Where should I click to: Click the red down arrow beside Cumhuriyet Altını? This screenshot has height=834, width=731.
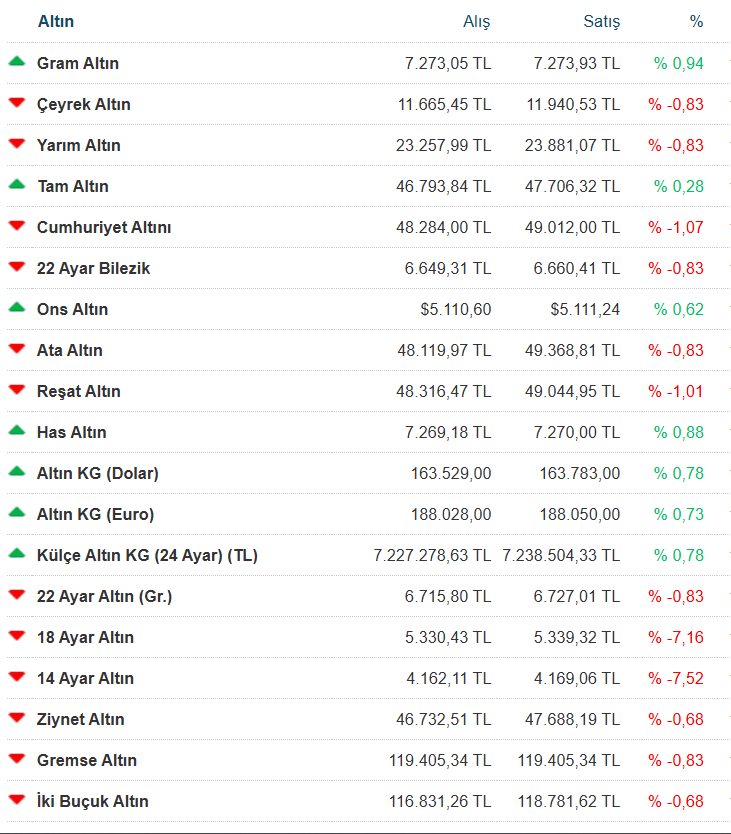click(16, 226)
